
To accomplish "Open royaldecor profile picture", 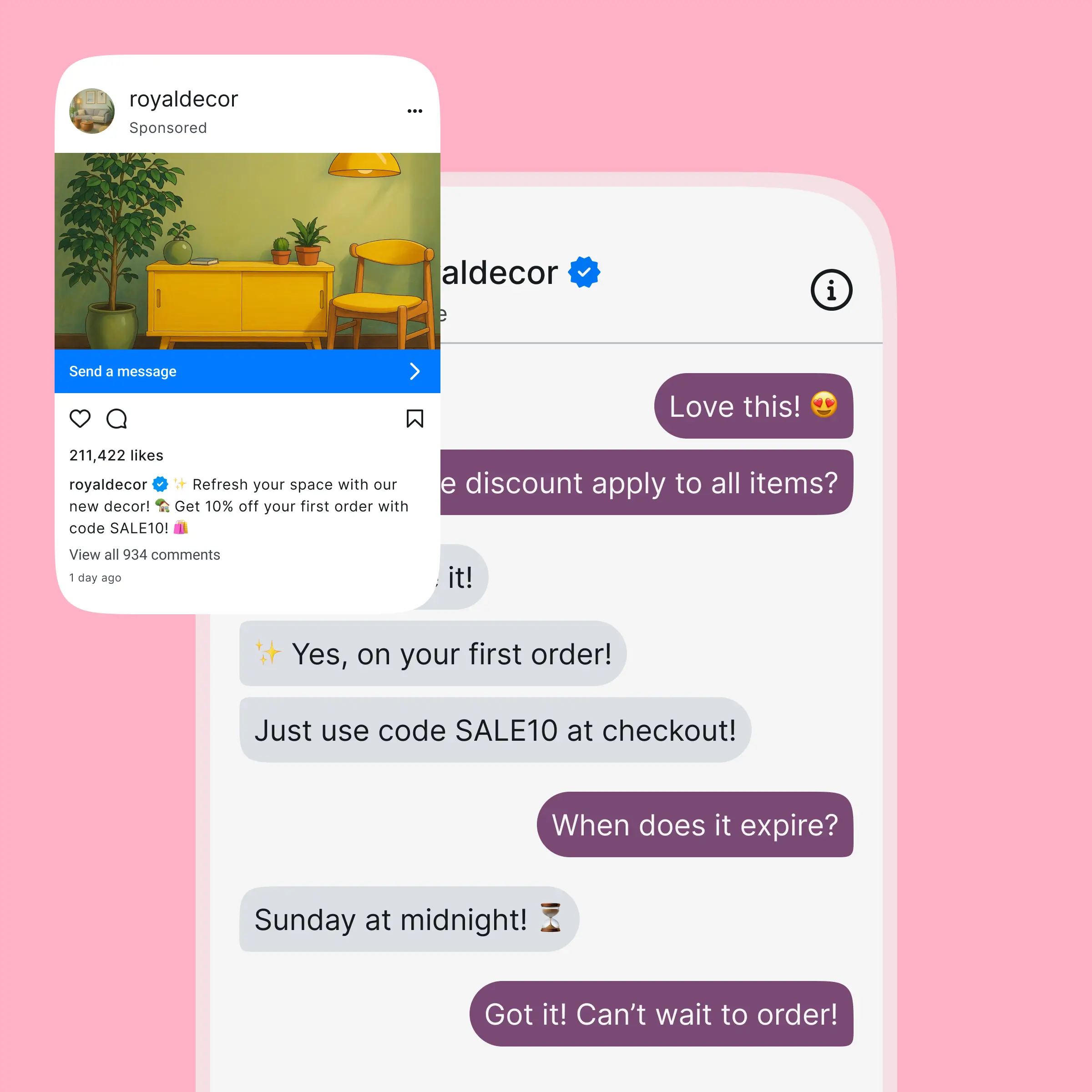I will click(x=91, y=111).
